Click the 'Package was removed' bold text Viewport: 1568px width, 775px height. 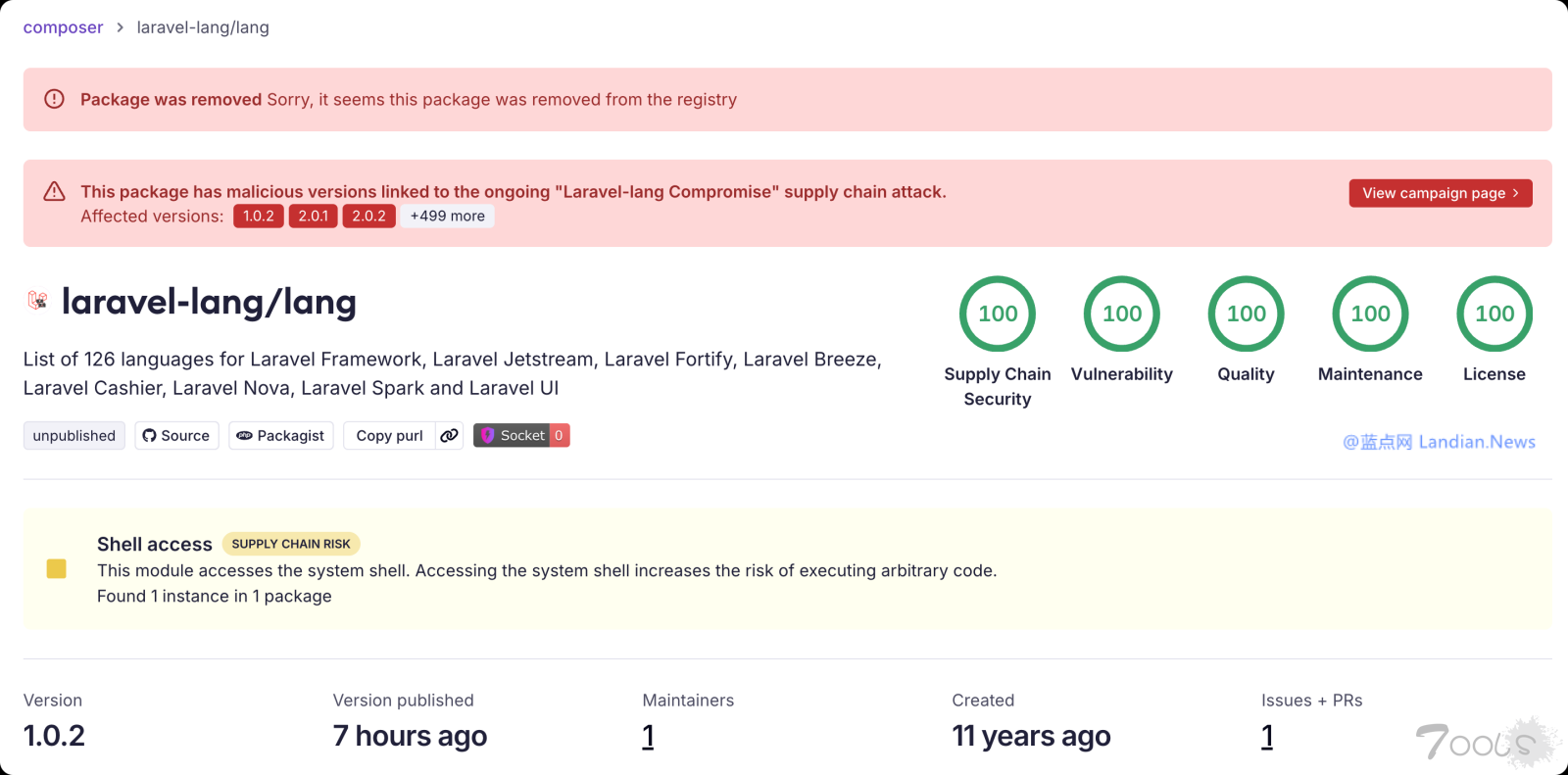click(171, 99)
